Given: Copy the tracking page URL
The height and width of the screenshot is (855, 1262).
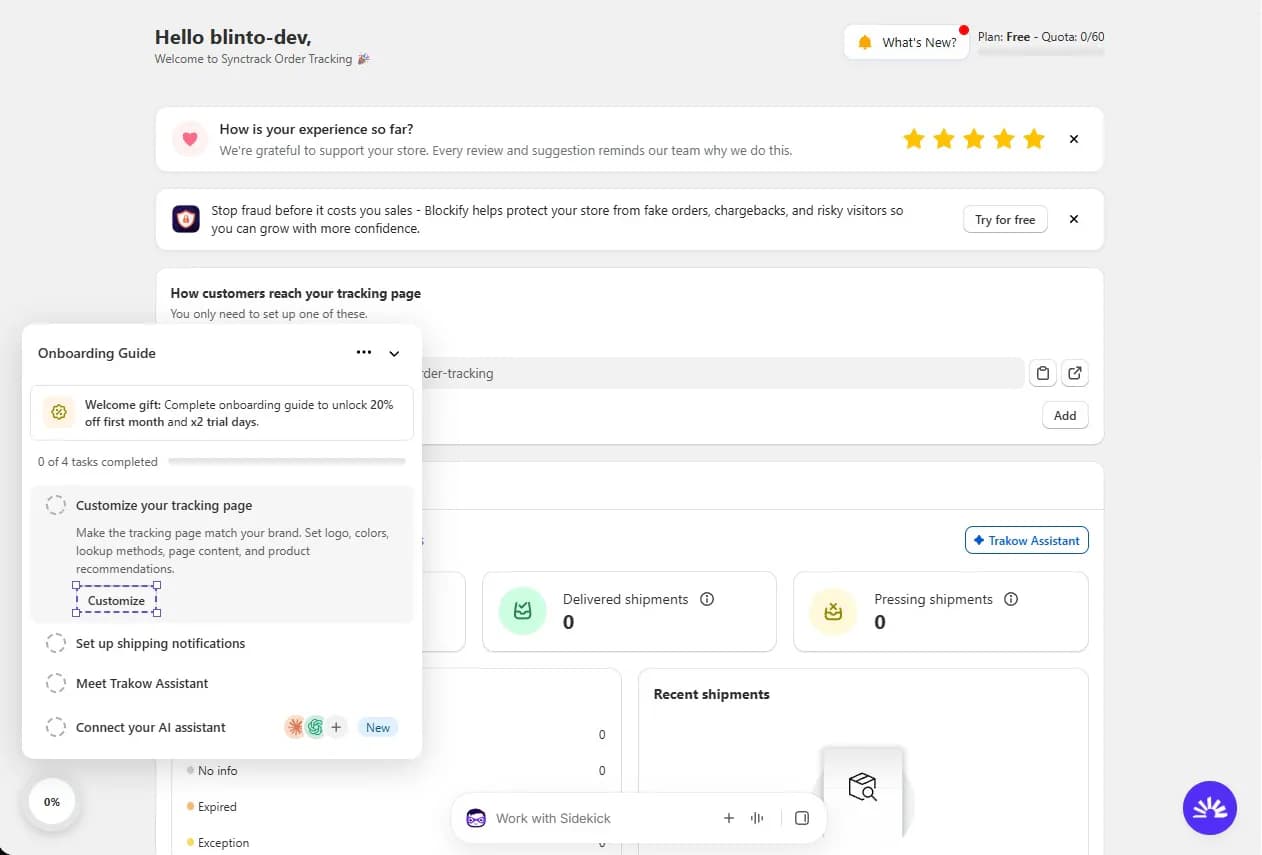Looking at the screenshot, I should tap(1043, 373).
